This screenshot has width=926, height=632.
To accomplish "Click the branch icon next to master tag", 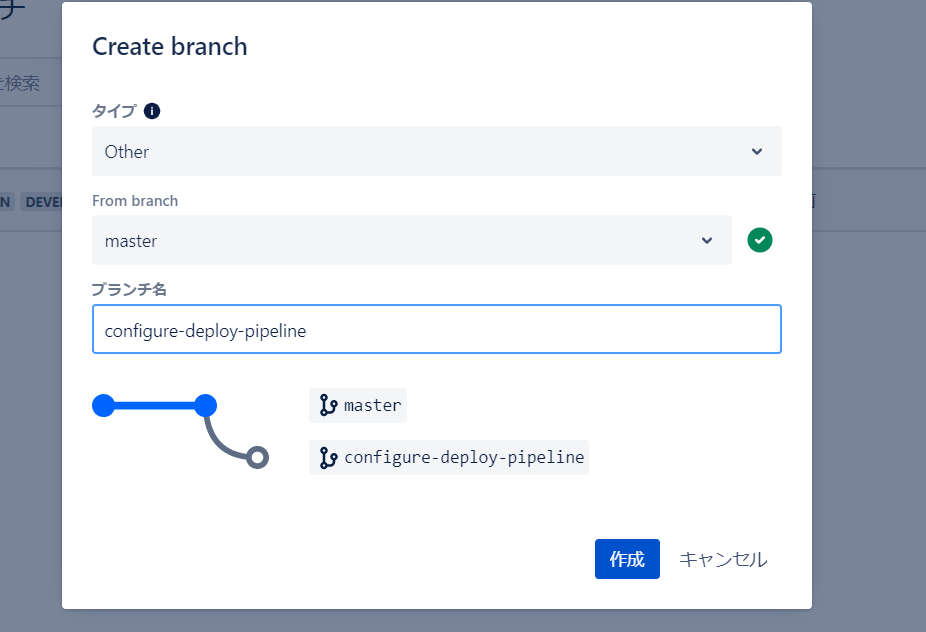I will tap(328, 405).
